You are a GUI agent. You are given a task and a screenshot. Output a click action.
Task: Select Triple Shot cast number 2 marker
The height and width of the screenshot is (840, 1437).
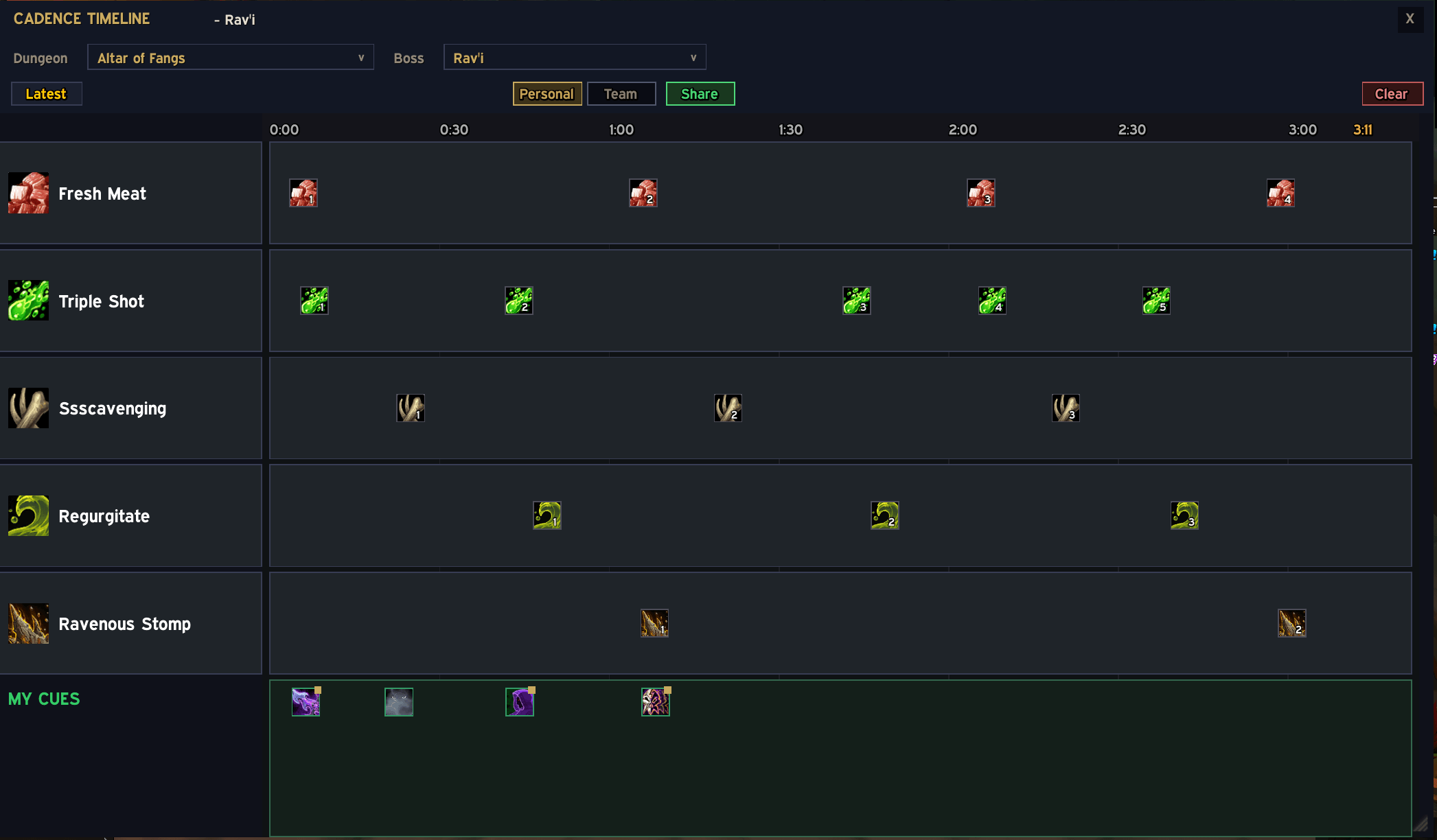click(x=519, y=301)
